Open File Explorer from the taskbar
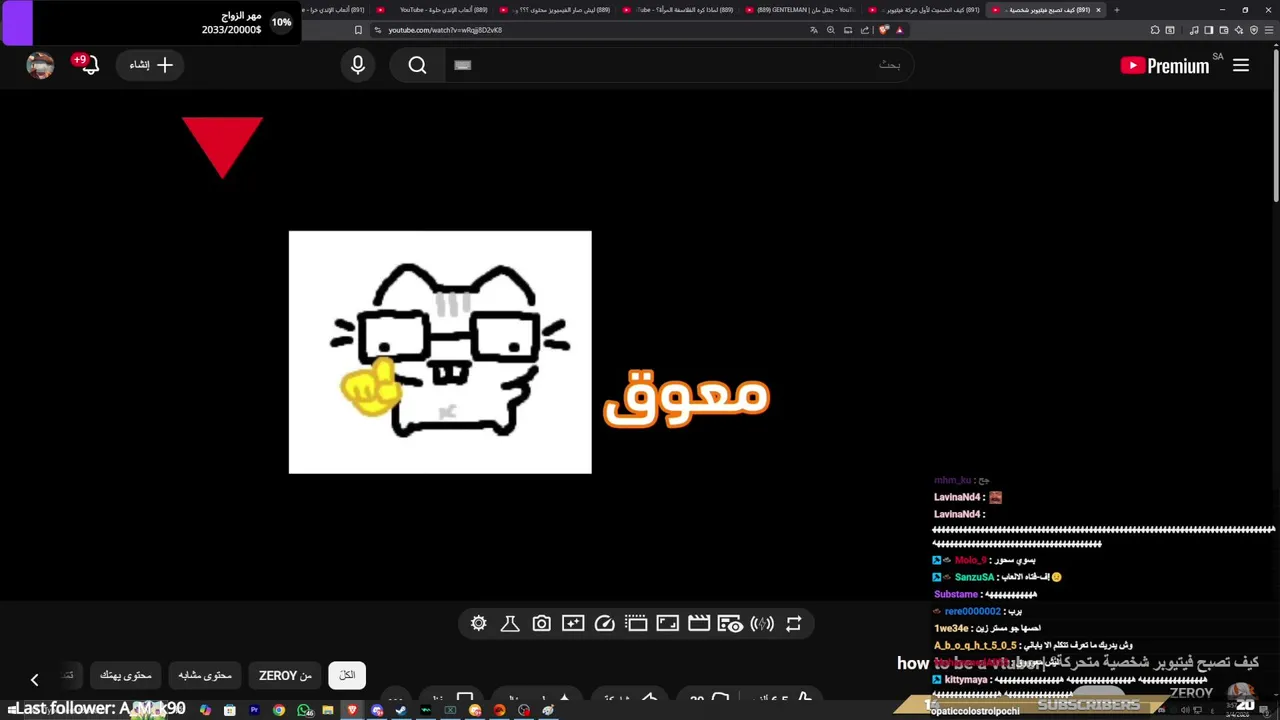Image resolution: width=1280 pixels, height=720 pixels. (x=327, y=710)
